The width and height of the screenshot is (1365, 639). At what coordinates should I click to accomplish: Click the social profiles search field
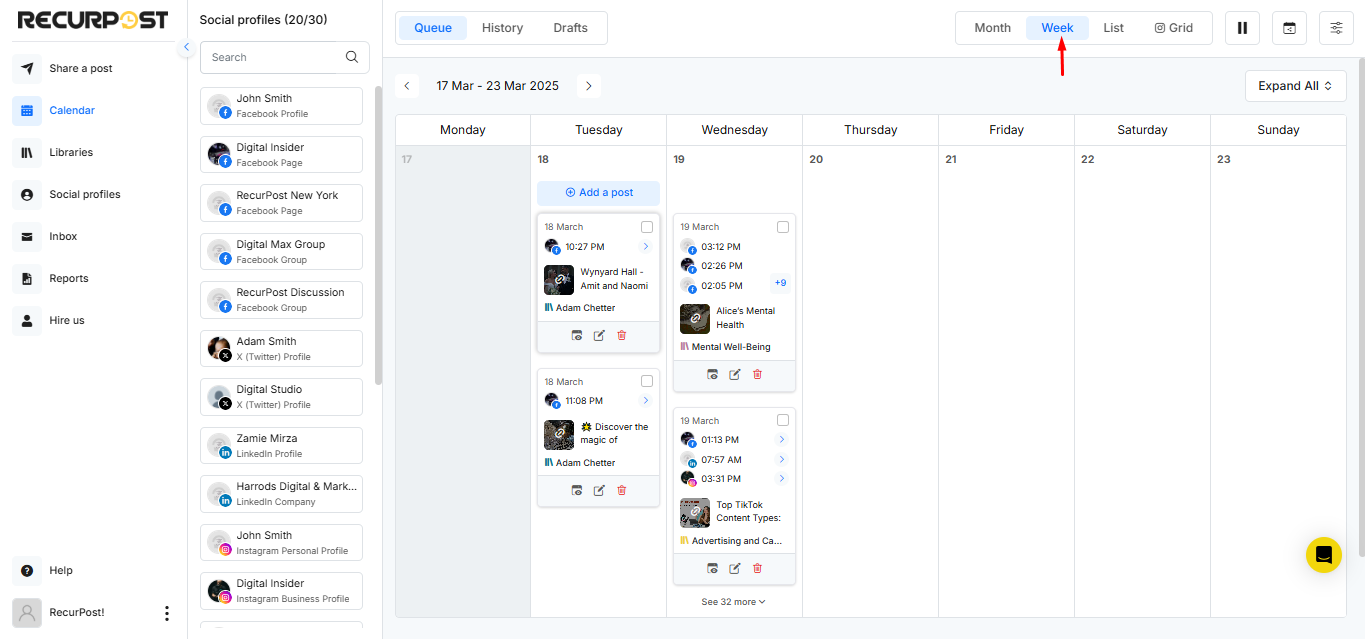point(285,57)
